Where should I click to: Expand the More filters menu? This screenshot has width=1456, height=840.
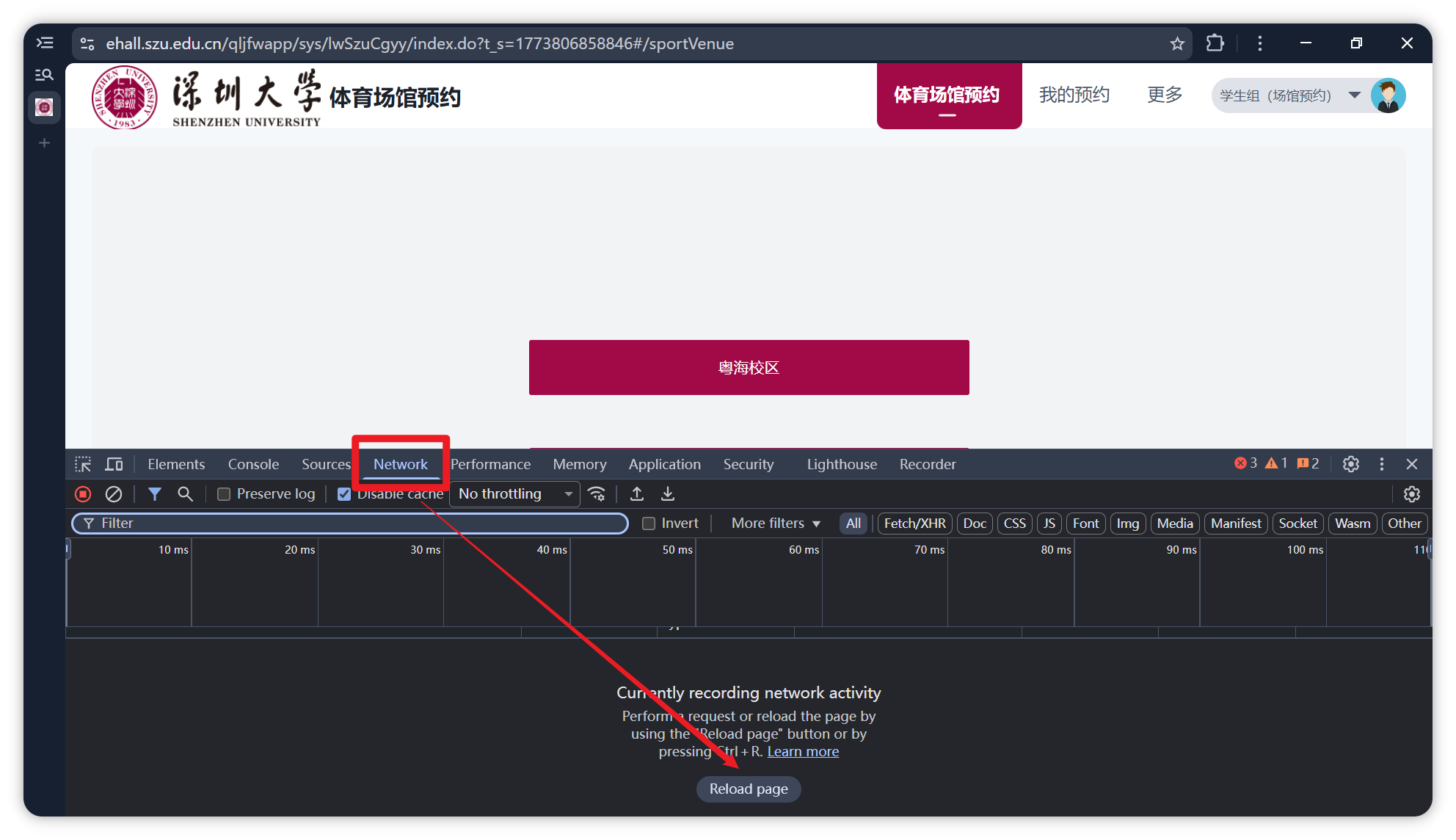[x=775, y=524]
